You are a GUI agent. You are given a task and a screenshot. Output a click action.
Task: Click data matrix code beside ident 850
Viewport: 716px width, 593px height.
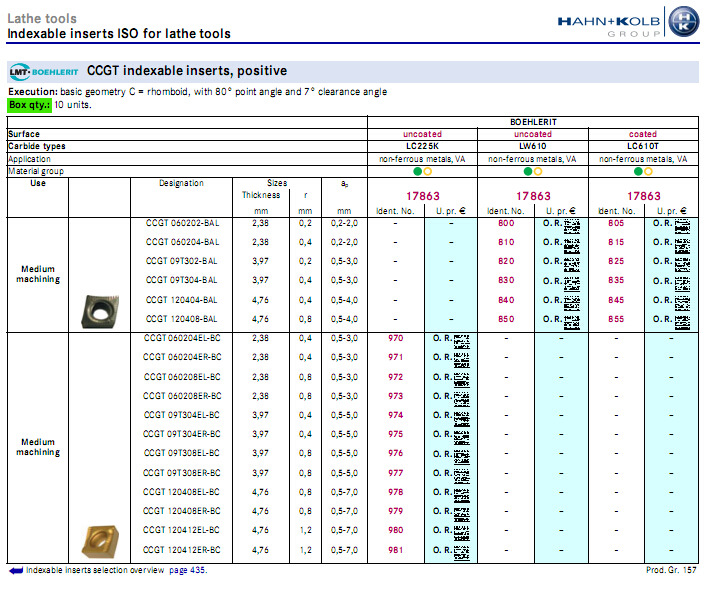[x=572, y=322]
